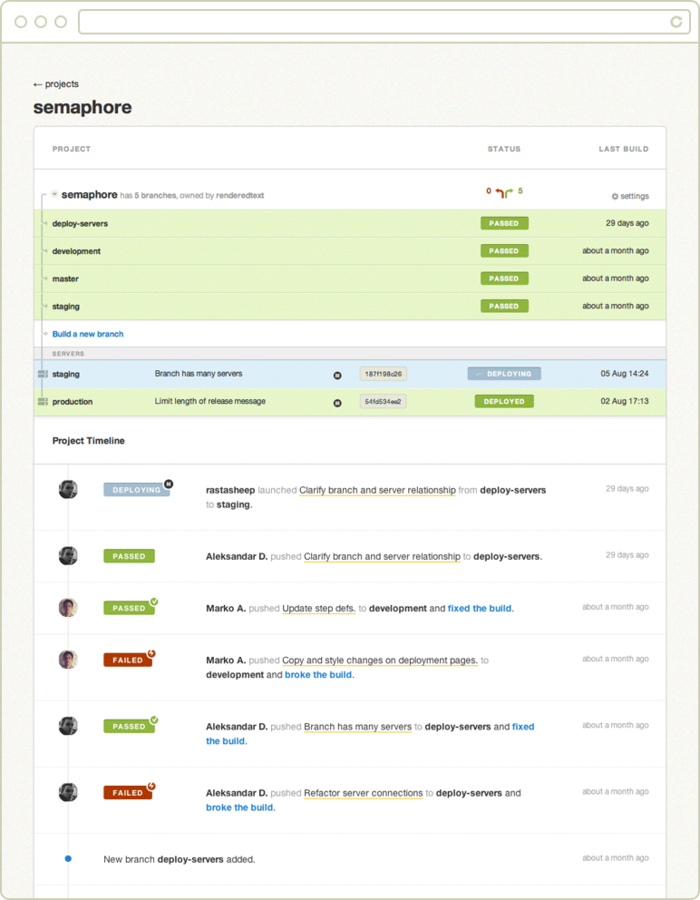
Task: Click Marko A. avatar beside Update step defs
Action: click(x=68, y=608)
